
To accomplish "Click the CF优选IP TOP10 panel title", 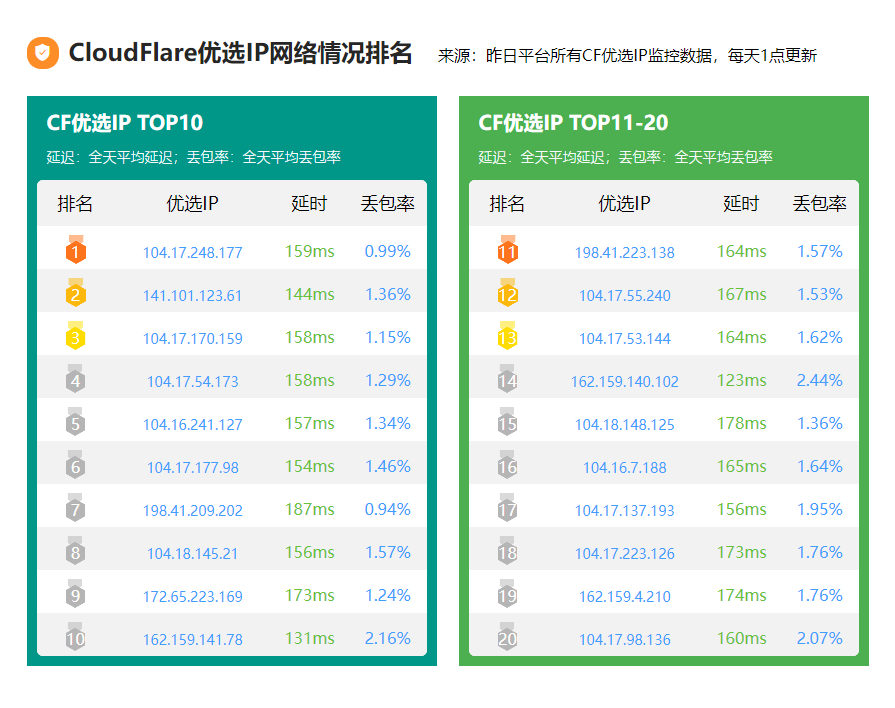I will (x=125, y=123).
